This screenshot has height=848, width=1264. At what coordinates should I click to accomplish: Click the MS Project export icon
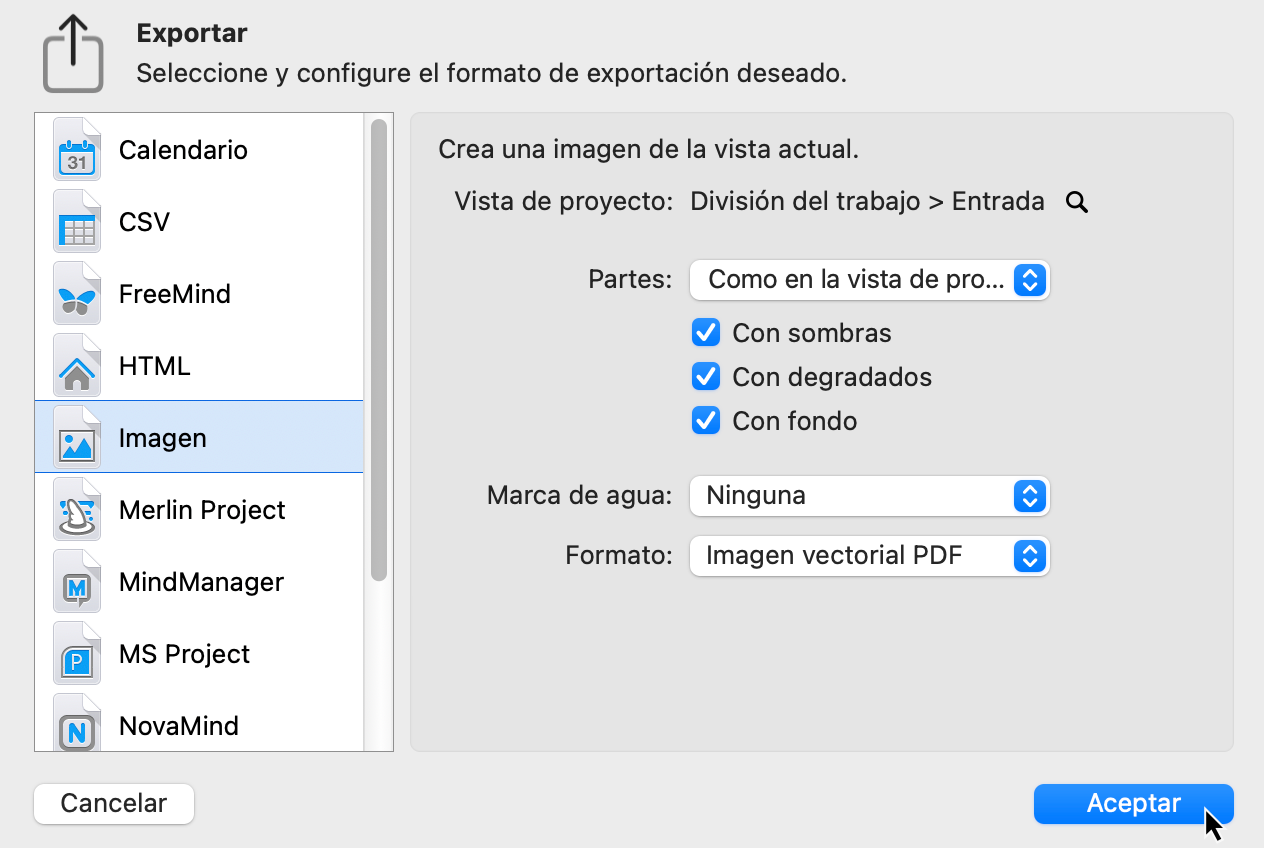tap(77, 653)
